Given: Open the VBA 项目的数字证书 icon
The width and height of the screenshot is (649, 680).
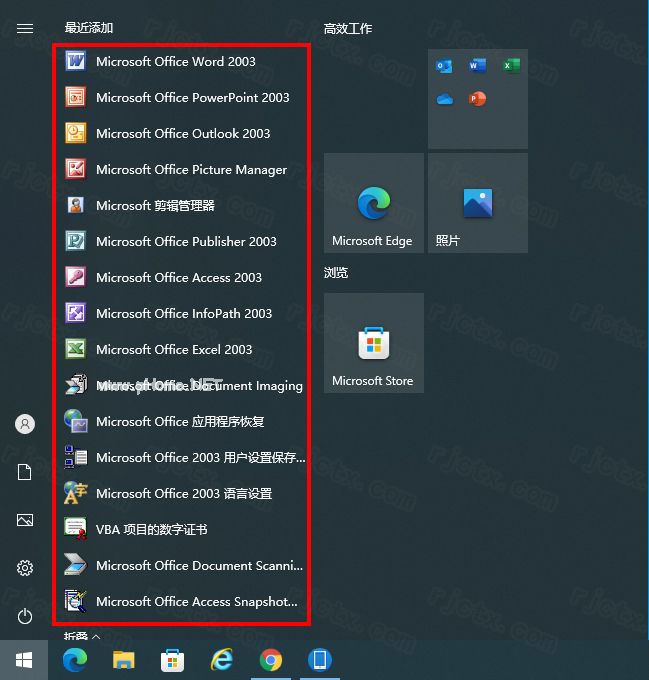Looking at the screenshot, I should tap(76, 529).
